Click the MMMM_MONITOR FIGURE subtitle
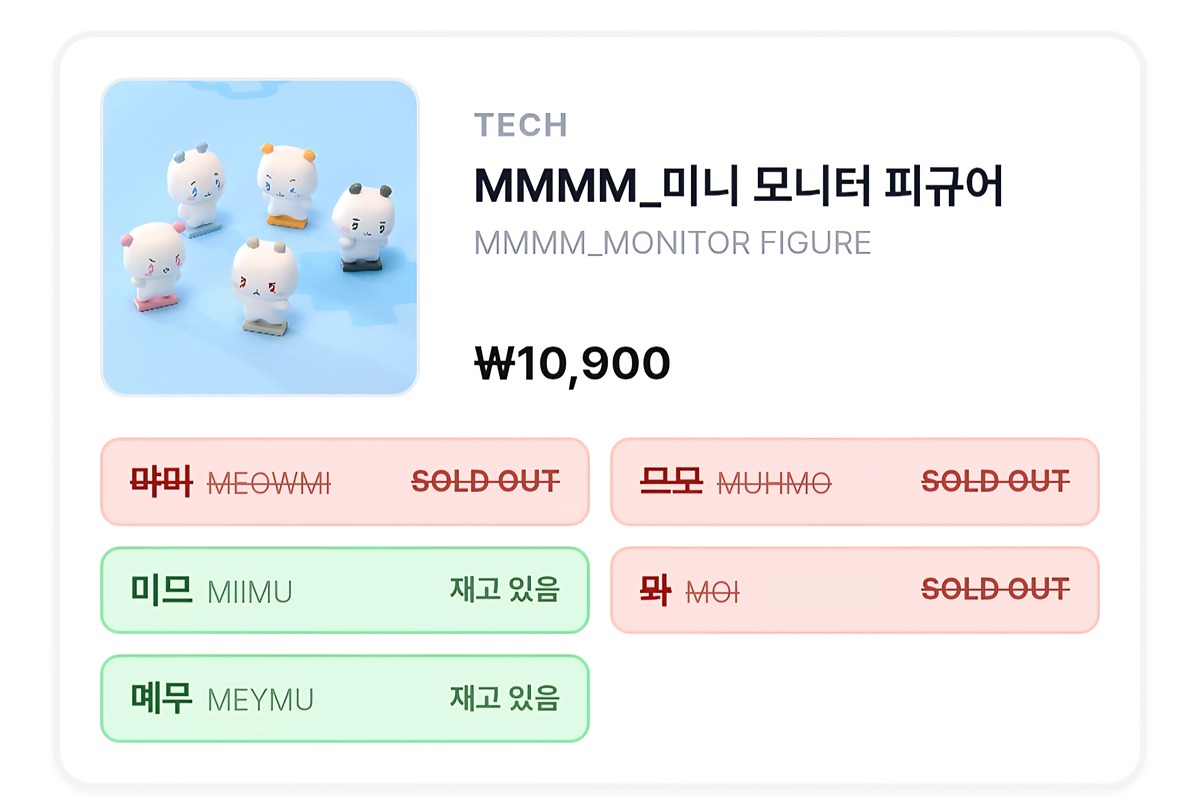1200x797 pixels. point(672,243)
